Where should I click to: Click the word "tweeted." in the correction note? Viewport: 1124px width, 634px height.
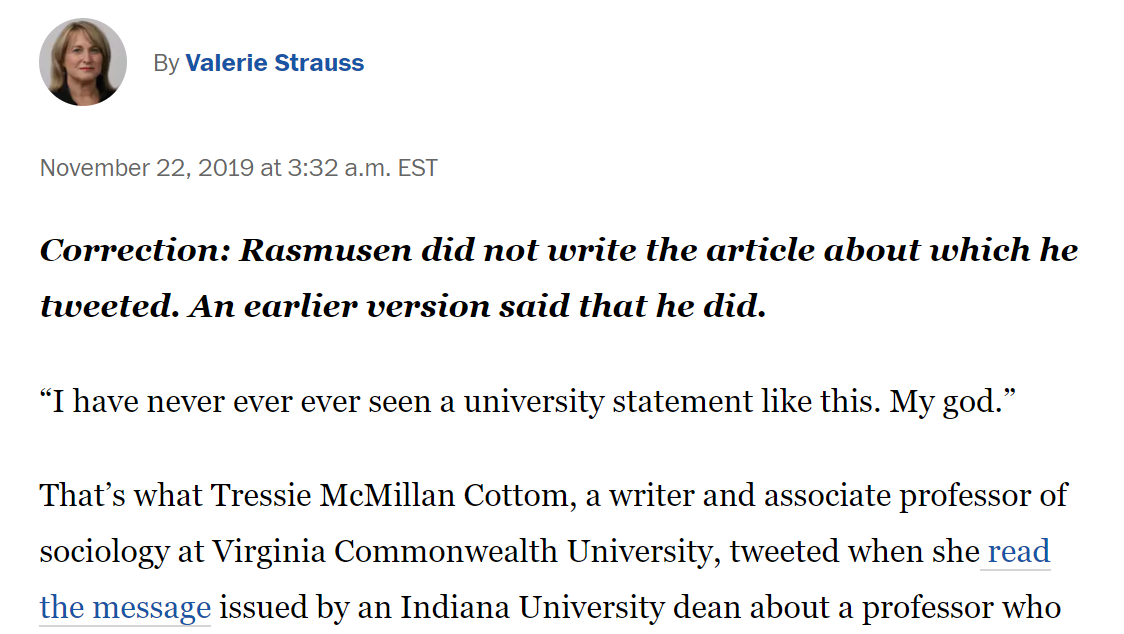[x=110, y=306]
